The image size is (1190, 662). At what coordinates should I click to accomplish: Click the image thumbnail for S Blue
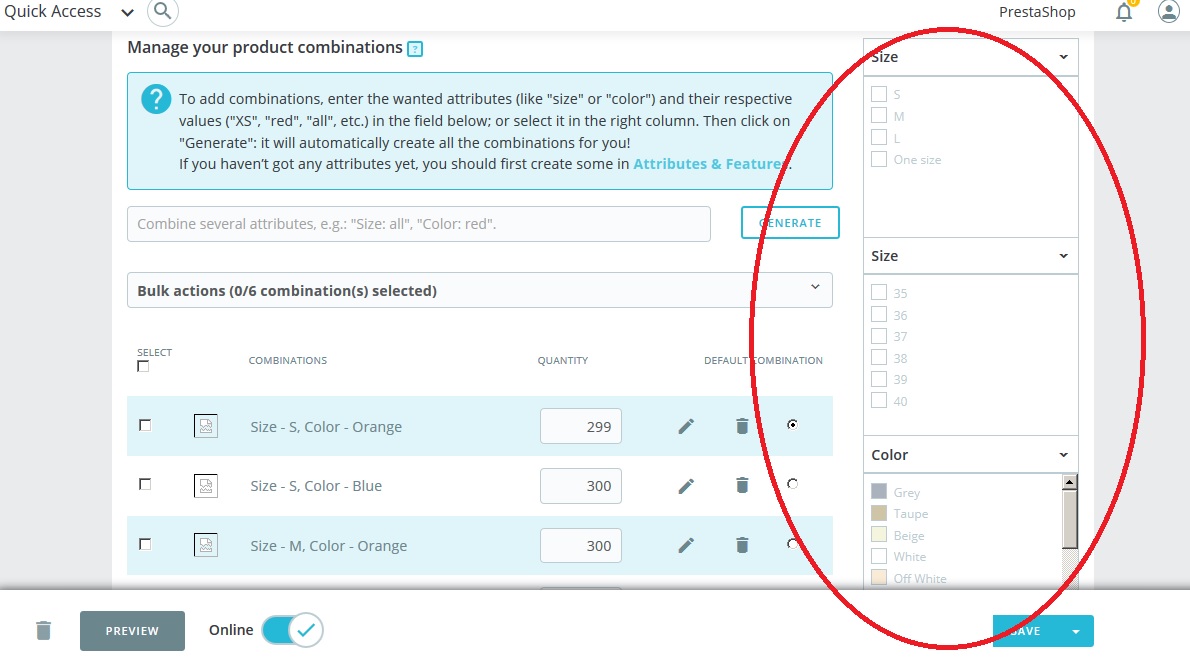206,485
